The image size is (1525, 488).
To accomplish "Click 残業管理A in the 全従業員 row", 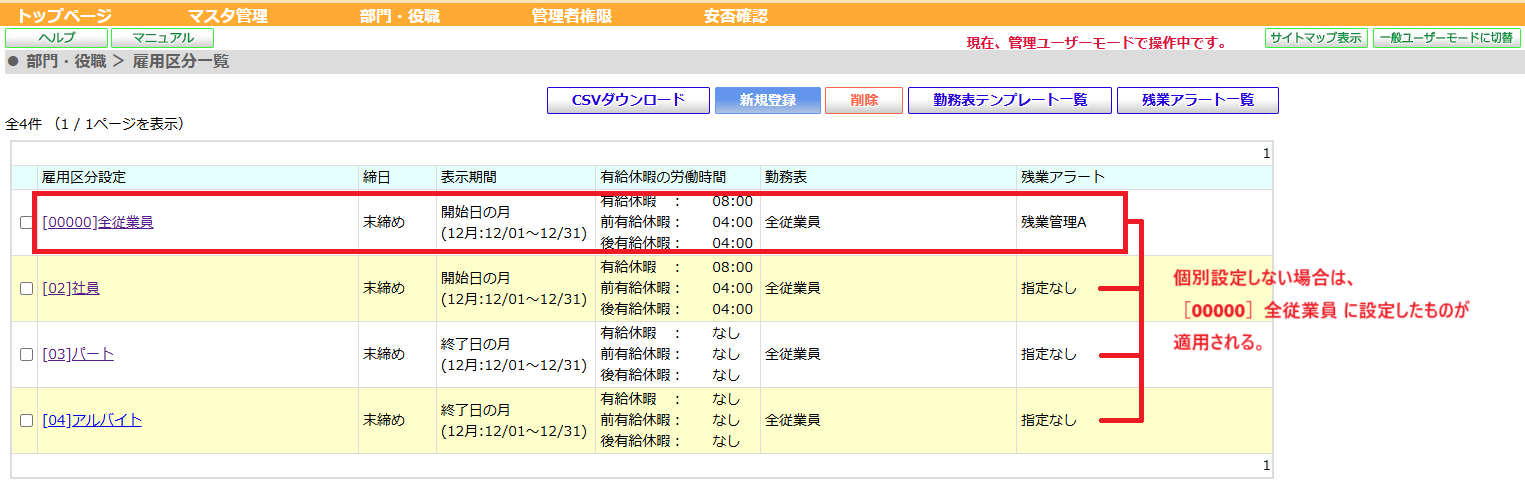I will (1054, 222).
